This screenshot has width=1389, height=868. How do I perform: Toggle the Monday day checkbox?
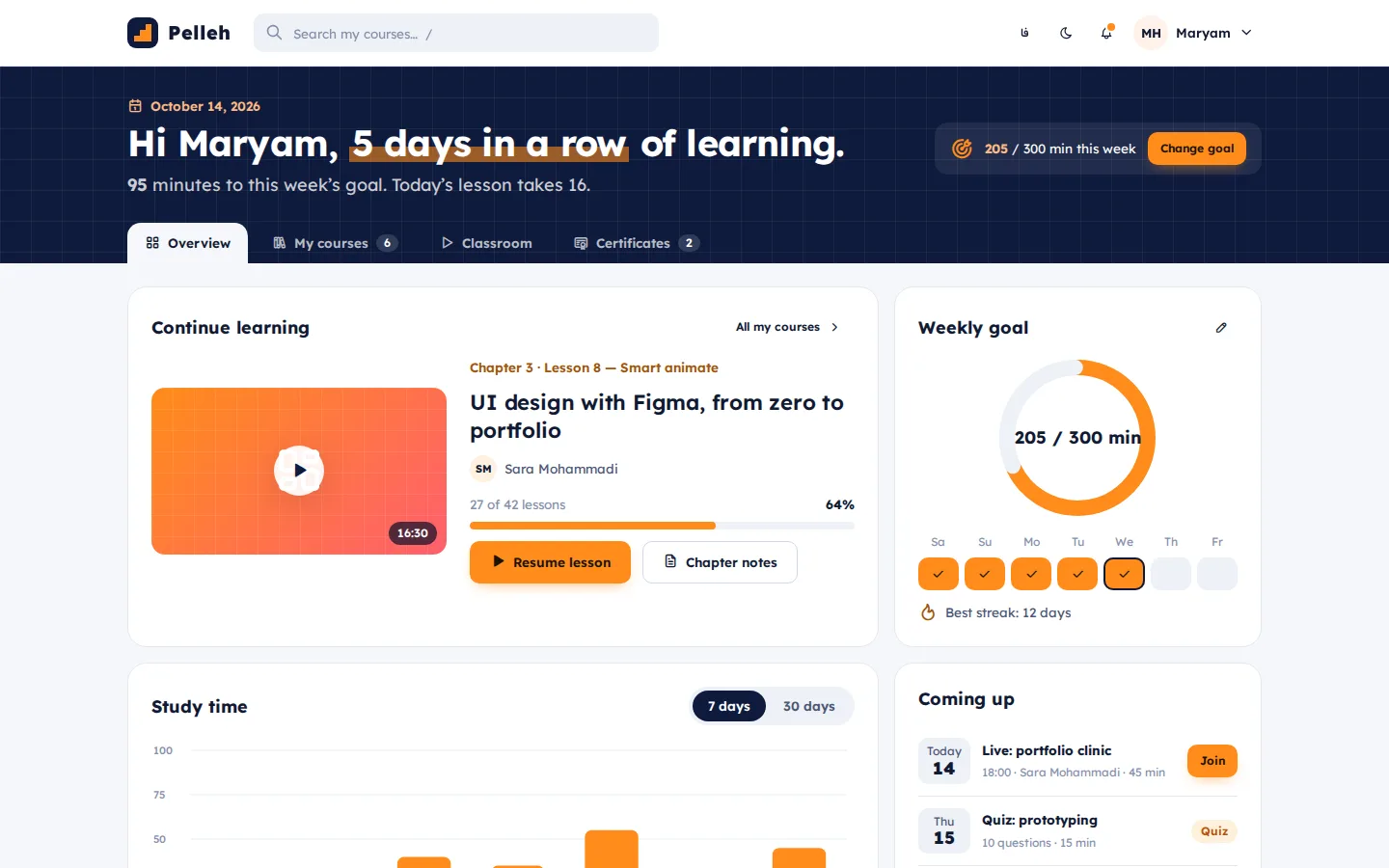pos(1031,574)
